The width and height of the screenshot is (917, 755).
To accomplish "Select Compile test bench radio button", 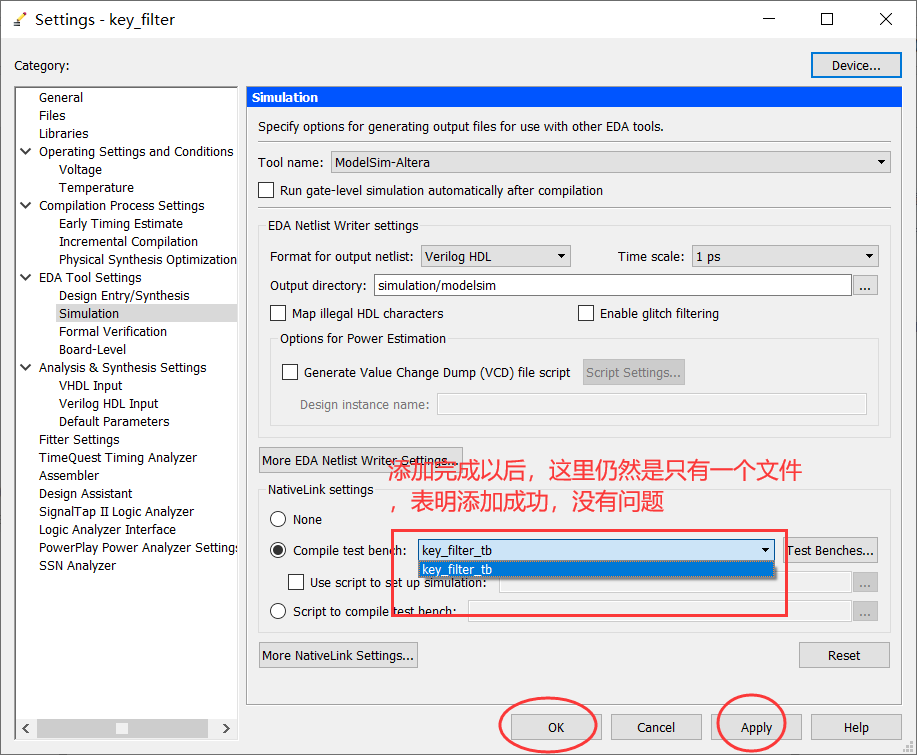I will point(278,550).
